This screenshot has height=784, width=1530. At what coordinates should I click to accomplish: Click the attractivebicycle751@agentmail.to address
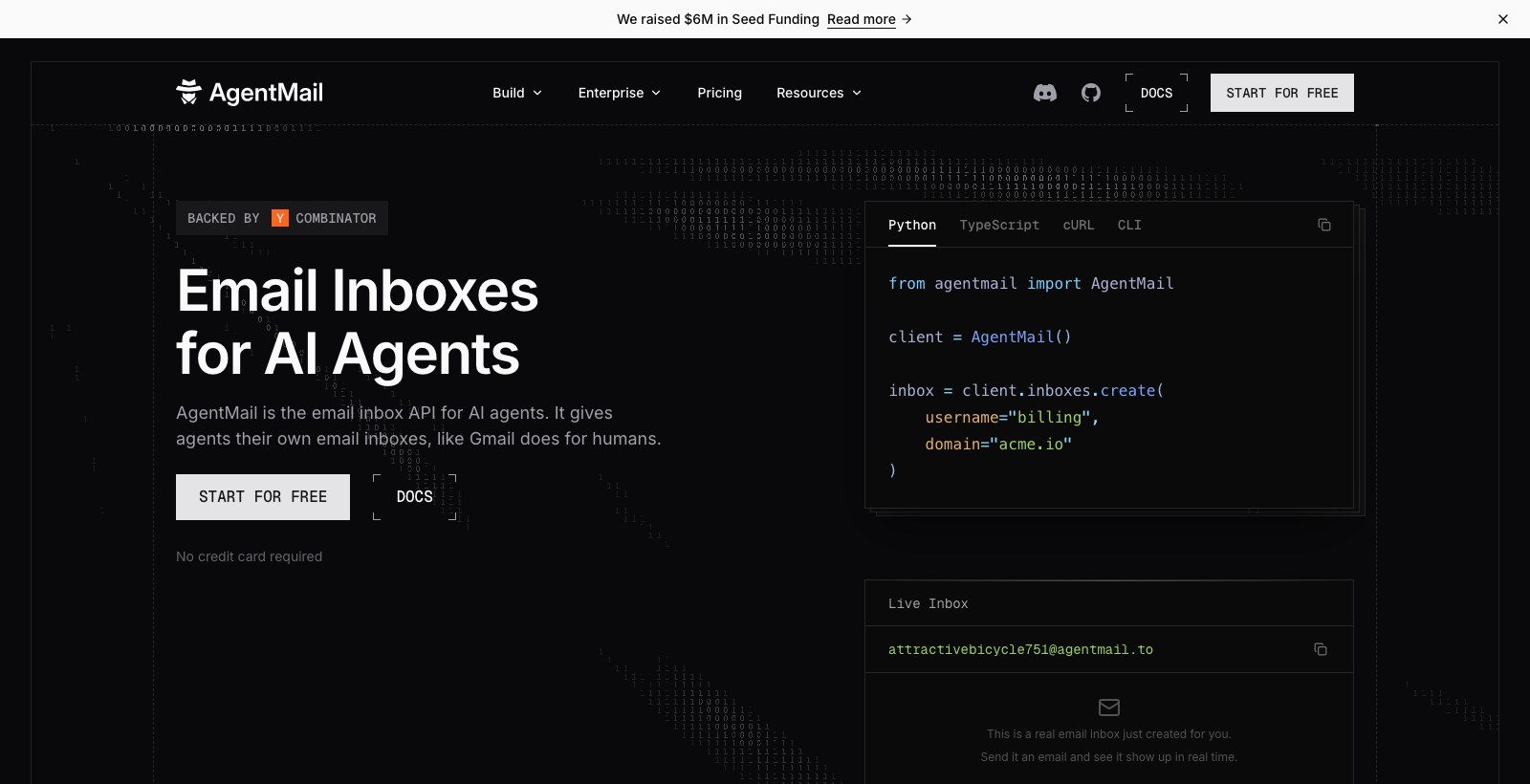coord(1020,649)
